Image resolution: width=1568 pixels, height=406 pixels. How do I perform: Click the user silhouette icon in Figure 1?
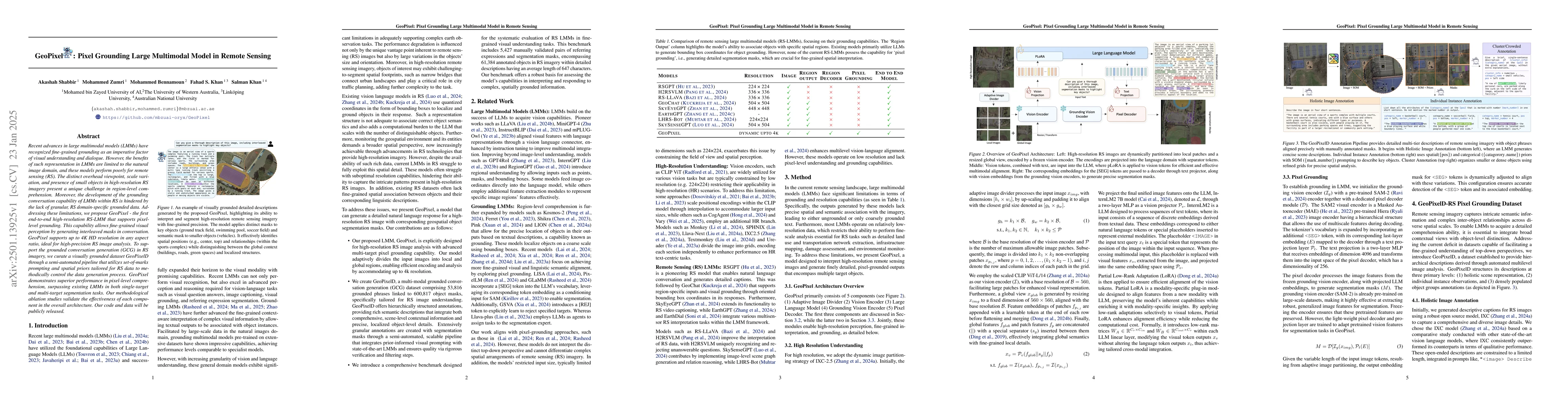(x=271, y=144)
